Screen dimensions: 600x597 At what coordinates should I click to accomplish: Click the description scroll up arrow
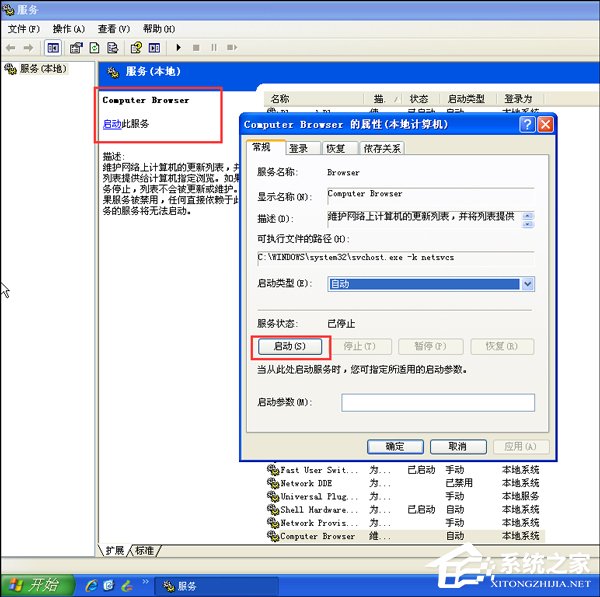528,216
